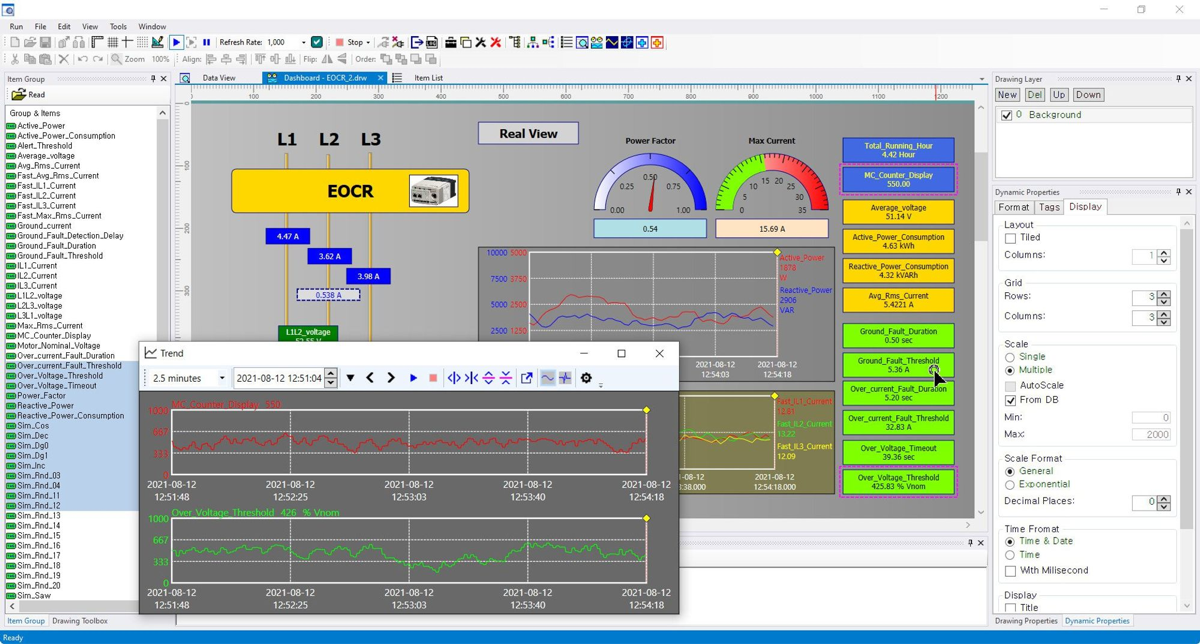Enable the Tiled layout checkbox
Viewport: 1200px width, 644px height.
1010,239
